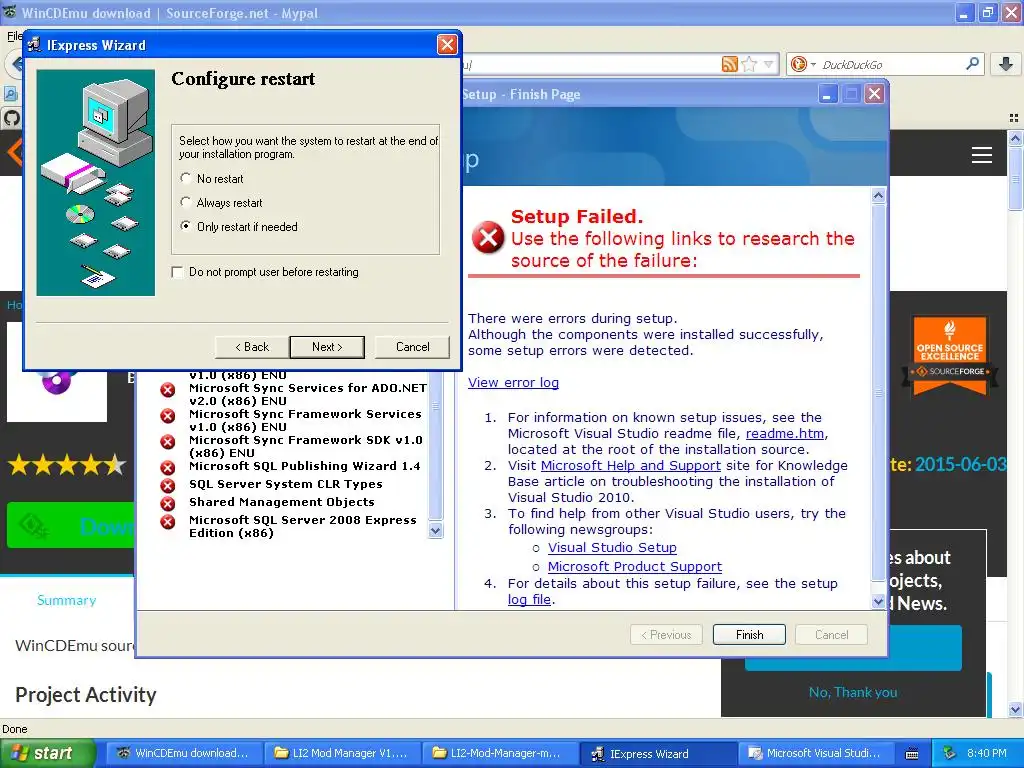Click the bookmark star icon

click(x=750, y=64)
